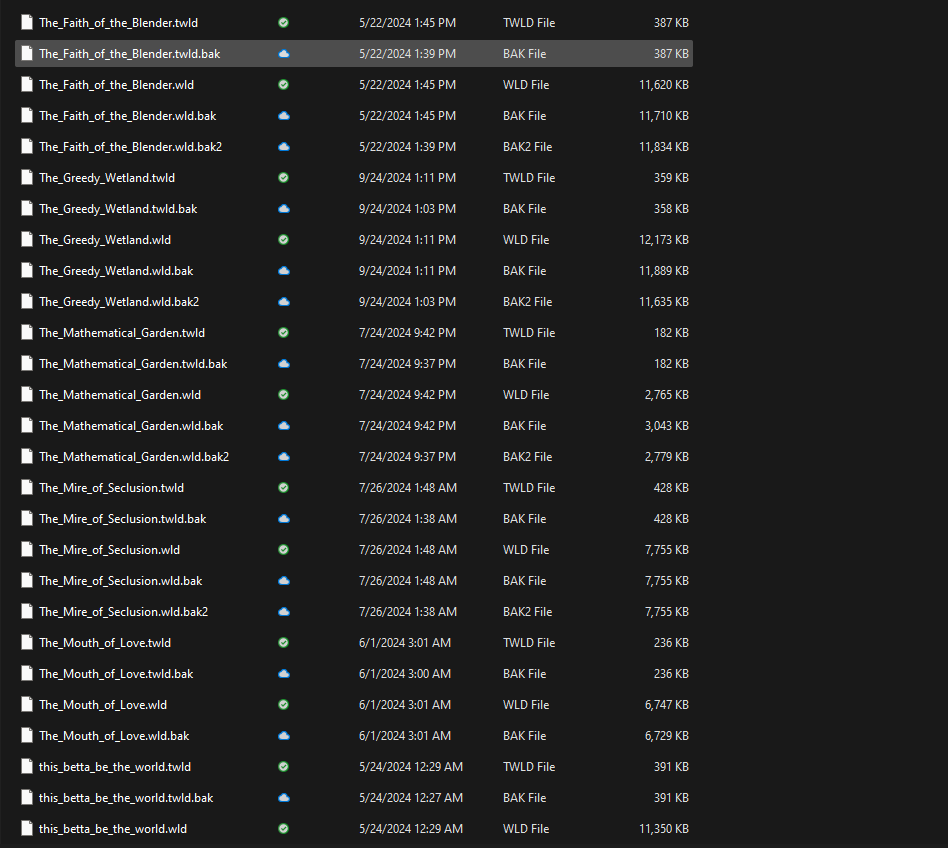Click the cloud icon for The_Mire_of_Seclusion.twld.bak
The width and height of the screenshot is (948, 848).
[x=284, y=519]
